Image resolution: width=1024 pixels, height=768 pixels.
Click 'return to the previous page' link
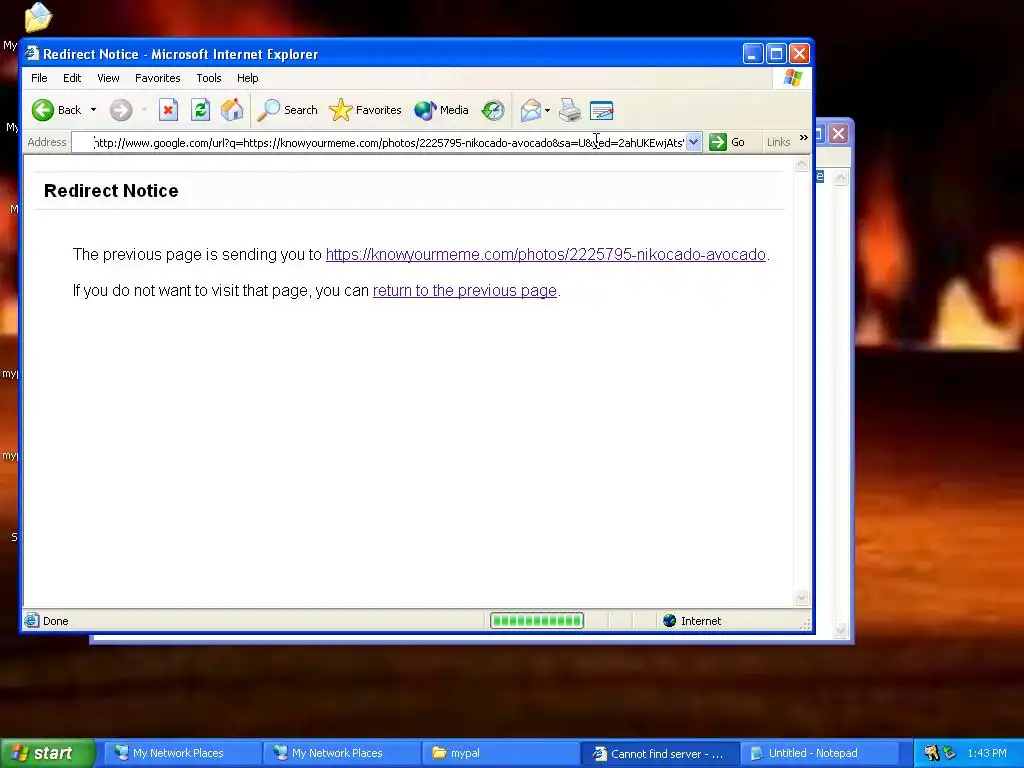point(464,290)
